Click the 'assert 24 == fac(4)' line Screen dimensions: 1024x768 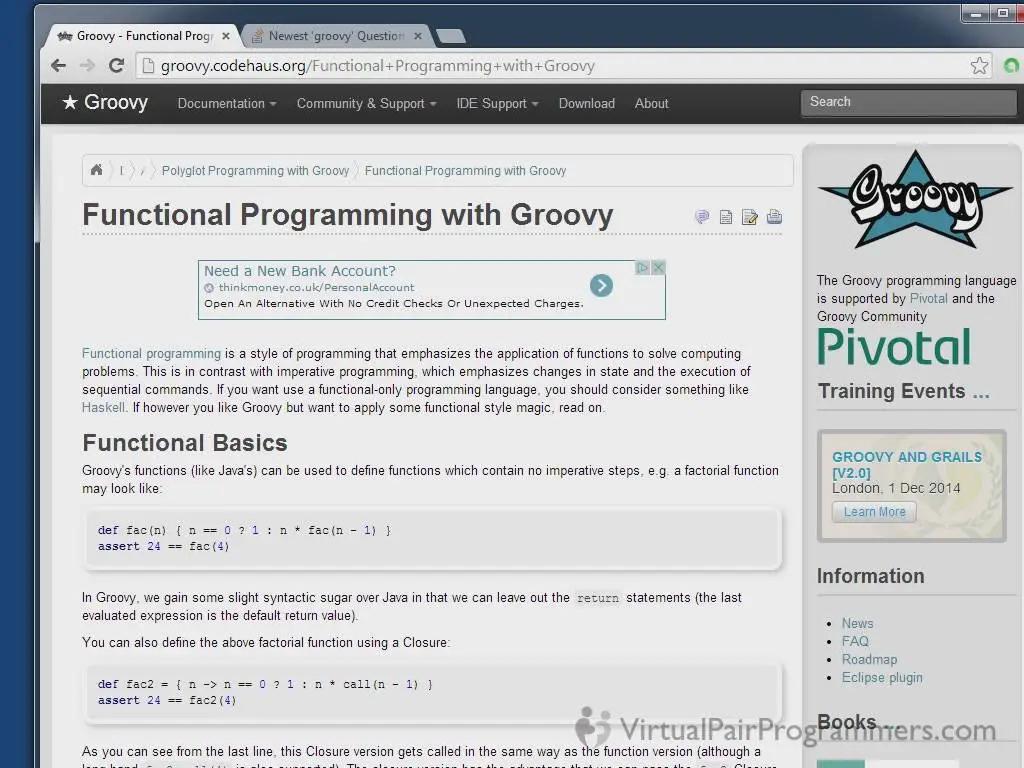pyautogui.click(x=163, y=547)
